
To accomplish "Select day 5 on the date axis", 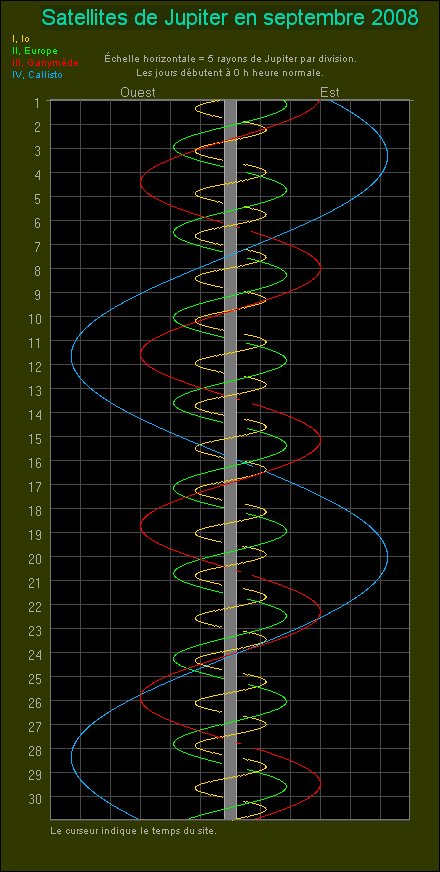I will tap(37, 198).
